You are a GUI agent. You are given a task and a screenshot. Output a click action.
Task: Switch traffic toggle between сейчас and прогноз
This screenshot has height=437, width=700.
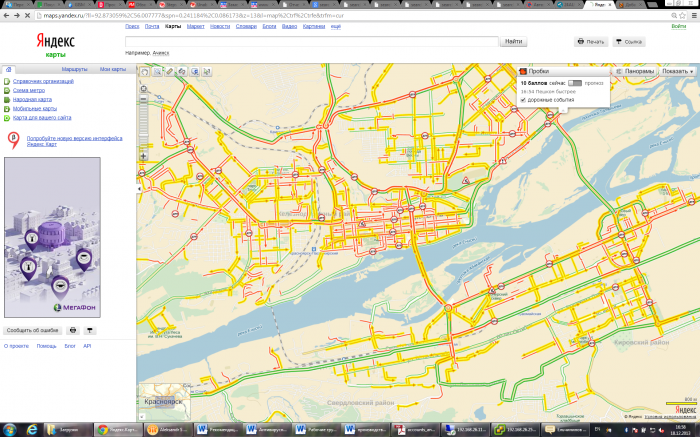tap(574, 83)
